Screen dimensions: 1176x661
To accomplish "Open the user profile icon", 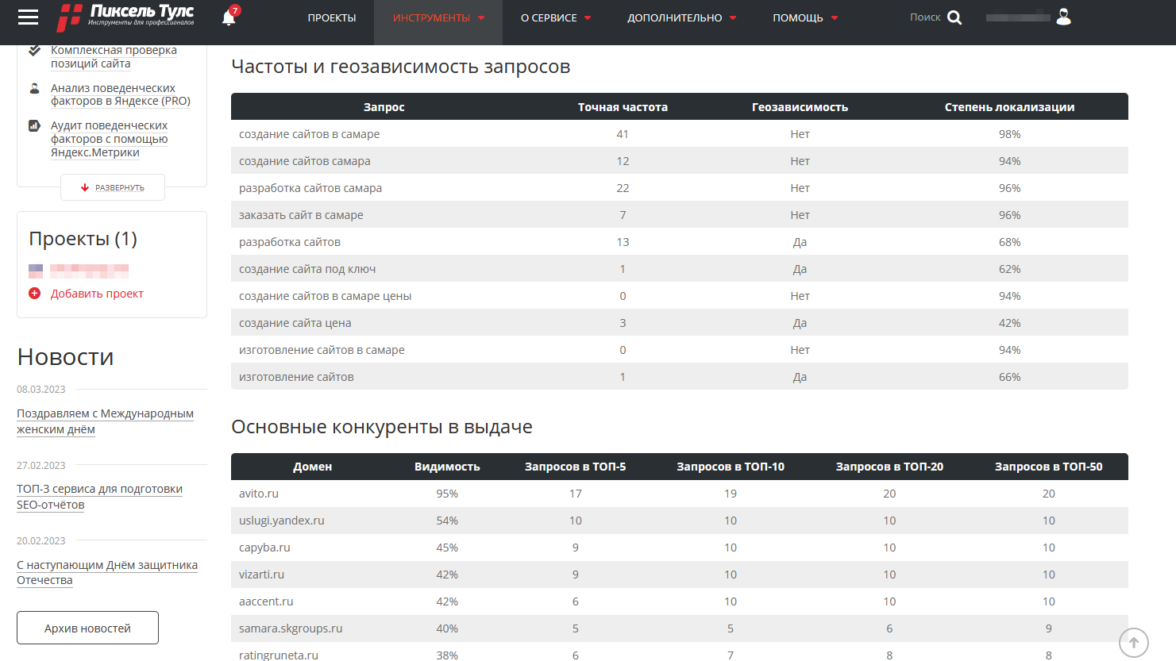I will [1064, 17].
